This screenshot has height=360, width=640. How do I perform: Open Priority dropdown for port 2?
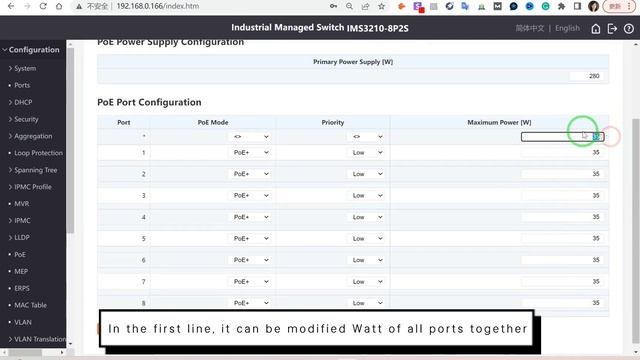(366, 174)
